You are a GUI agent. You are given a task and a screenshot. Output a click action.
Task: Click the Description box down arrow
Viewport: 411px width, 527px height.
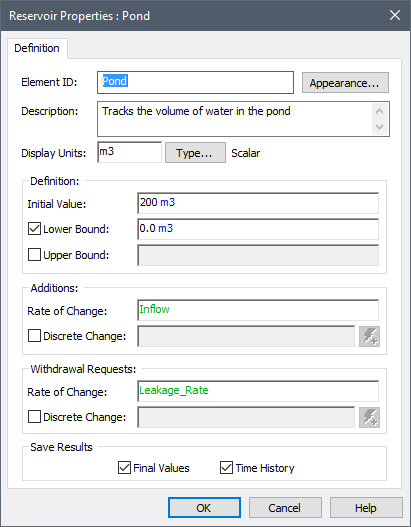380,127
